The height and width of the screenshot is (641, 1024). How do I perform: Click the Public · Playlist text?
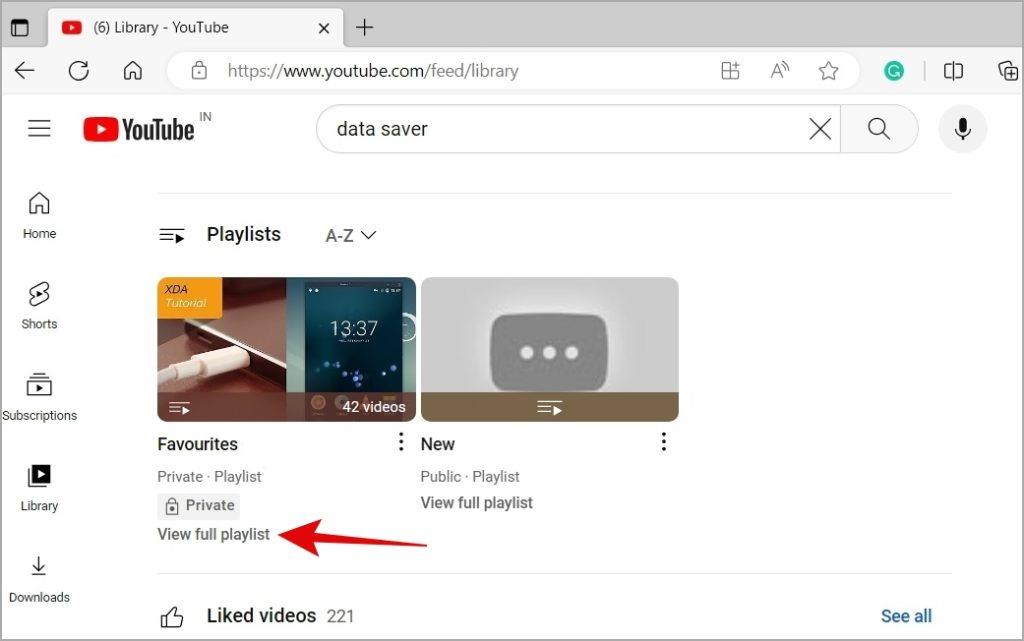pos(470,477)
